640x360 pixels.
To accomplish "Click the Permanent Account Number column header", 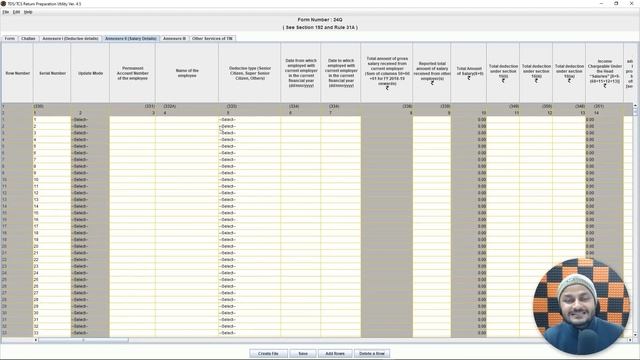I will pos(132,73).
